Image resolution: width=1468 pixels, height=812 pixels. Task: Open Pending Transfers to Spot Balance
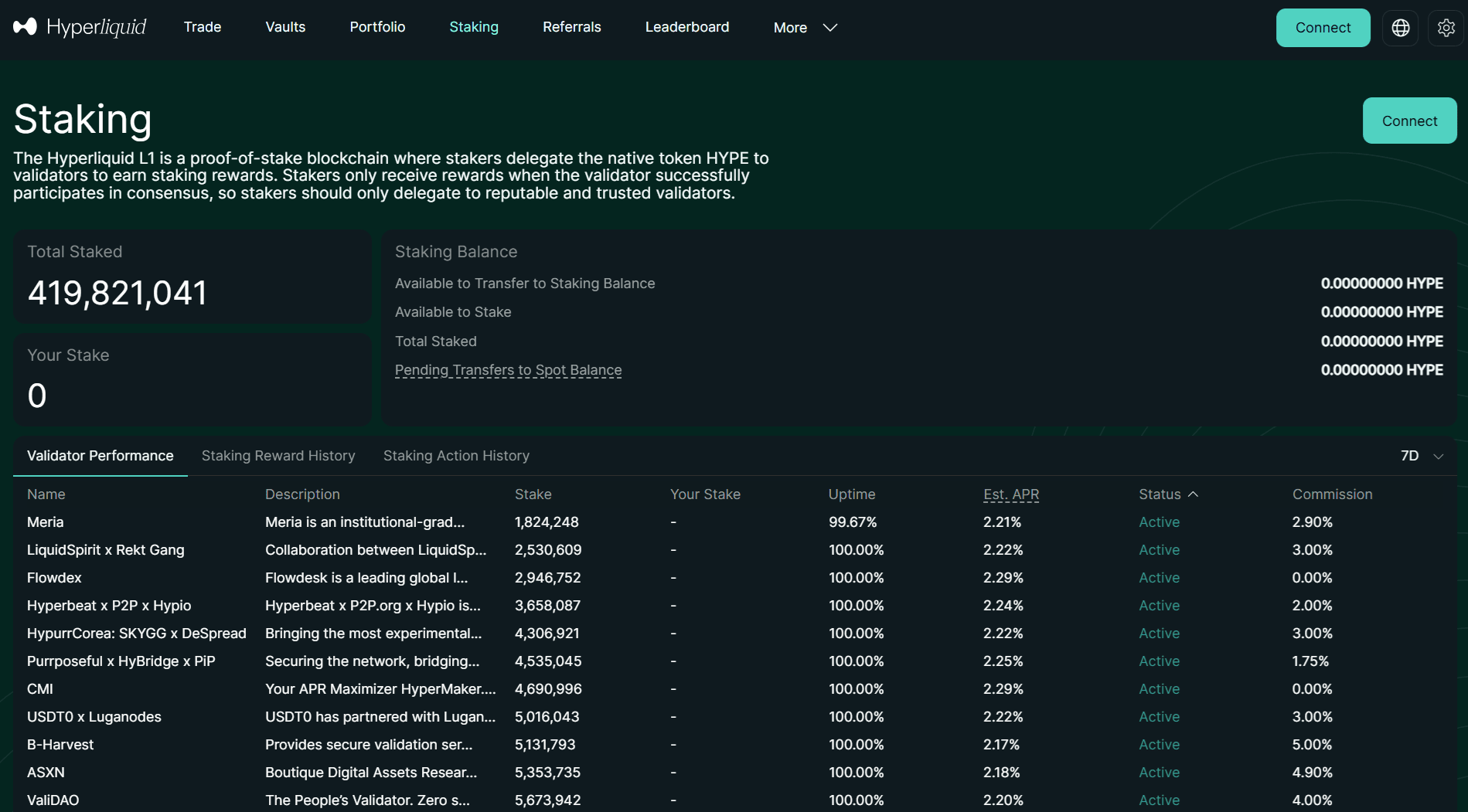click(x=508, y=370)
